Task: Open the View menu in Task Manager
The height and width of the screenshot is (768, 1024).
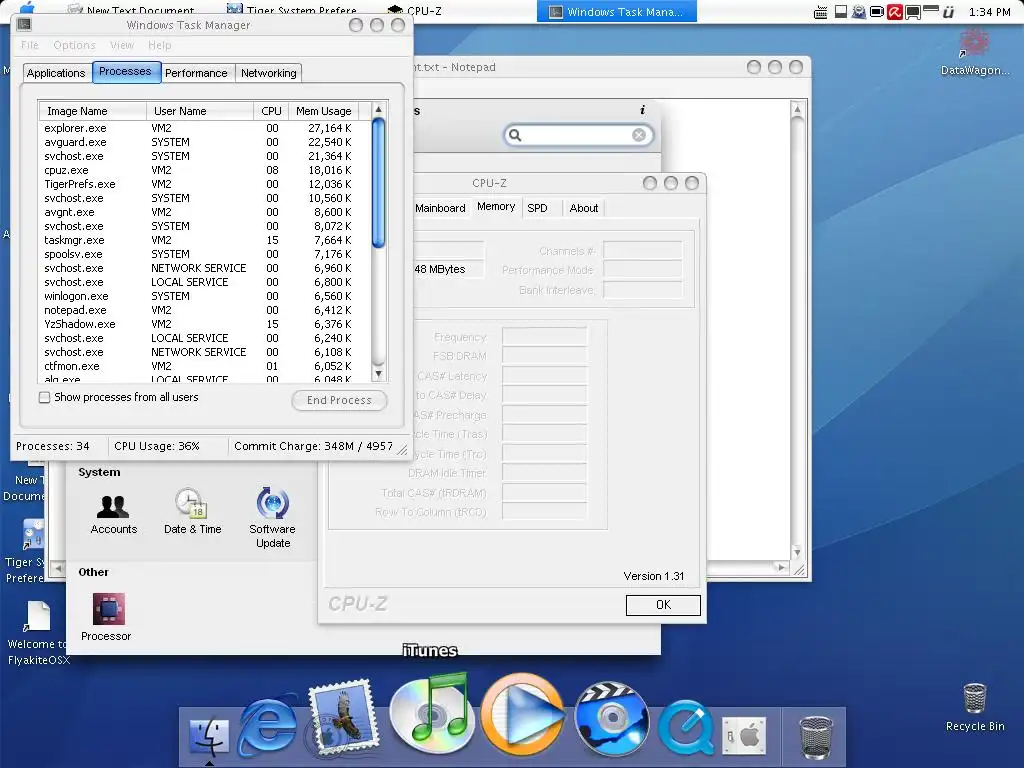Action: [122, 45]
